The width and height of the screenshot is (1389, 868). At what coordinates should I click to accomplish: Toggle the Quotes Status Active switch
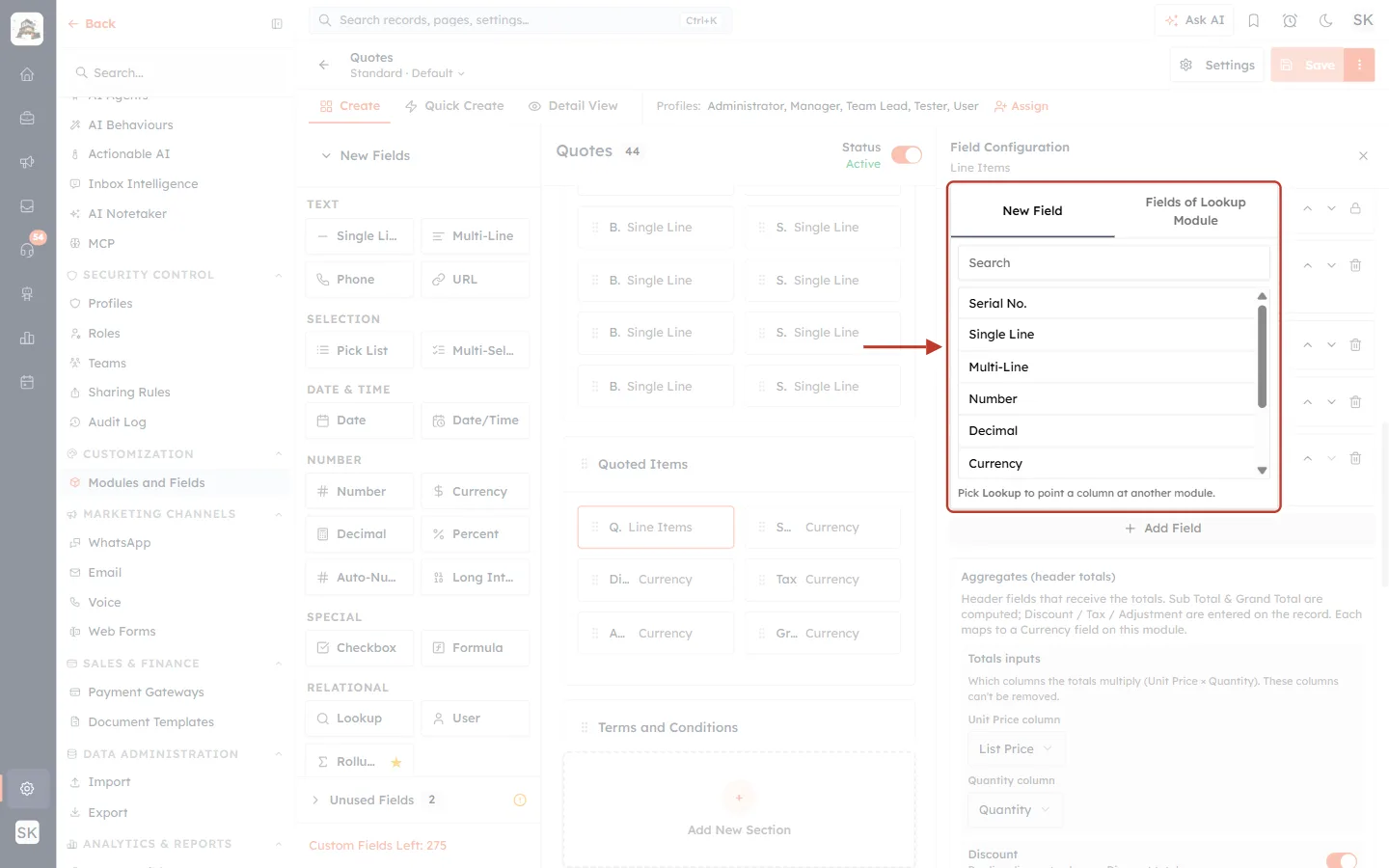(907, 155)
